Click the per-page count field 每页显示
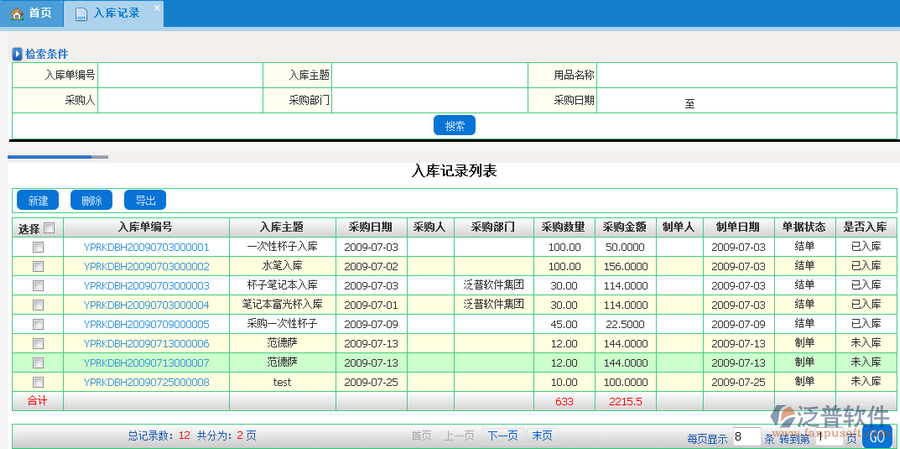 [745, 437]
